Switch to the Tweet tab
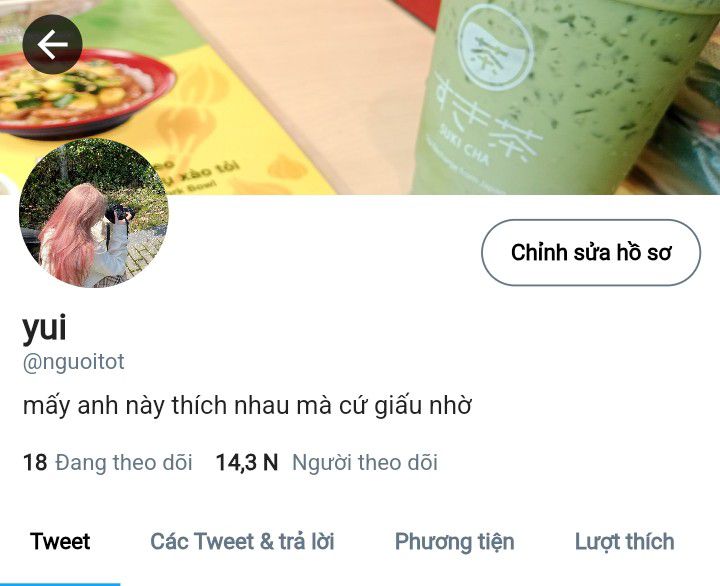 pyautogui.click(x=60, y=541)
